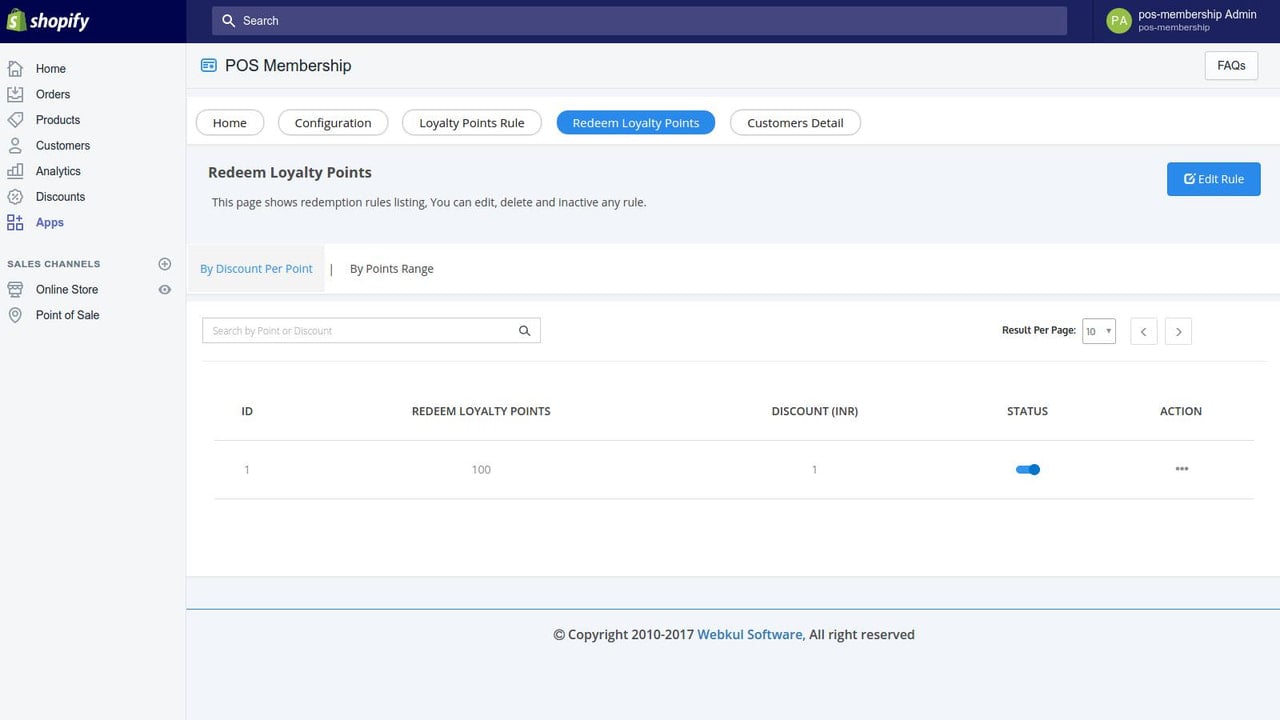
Task: Add a sales channel with plus icon
Action: (x=165, y=264)
